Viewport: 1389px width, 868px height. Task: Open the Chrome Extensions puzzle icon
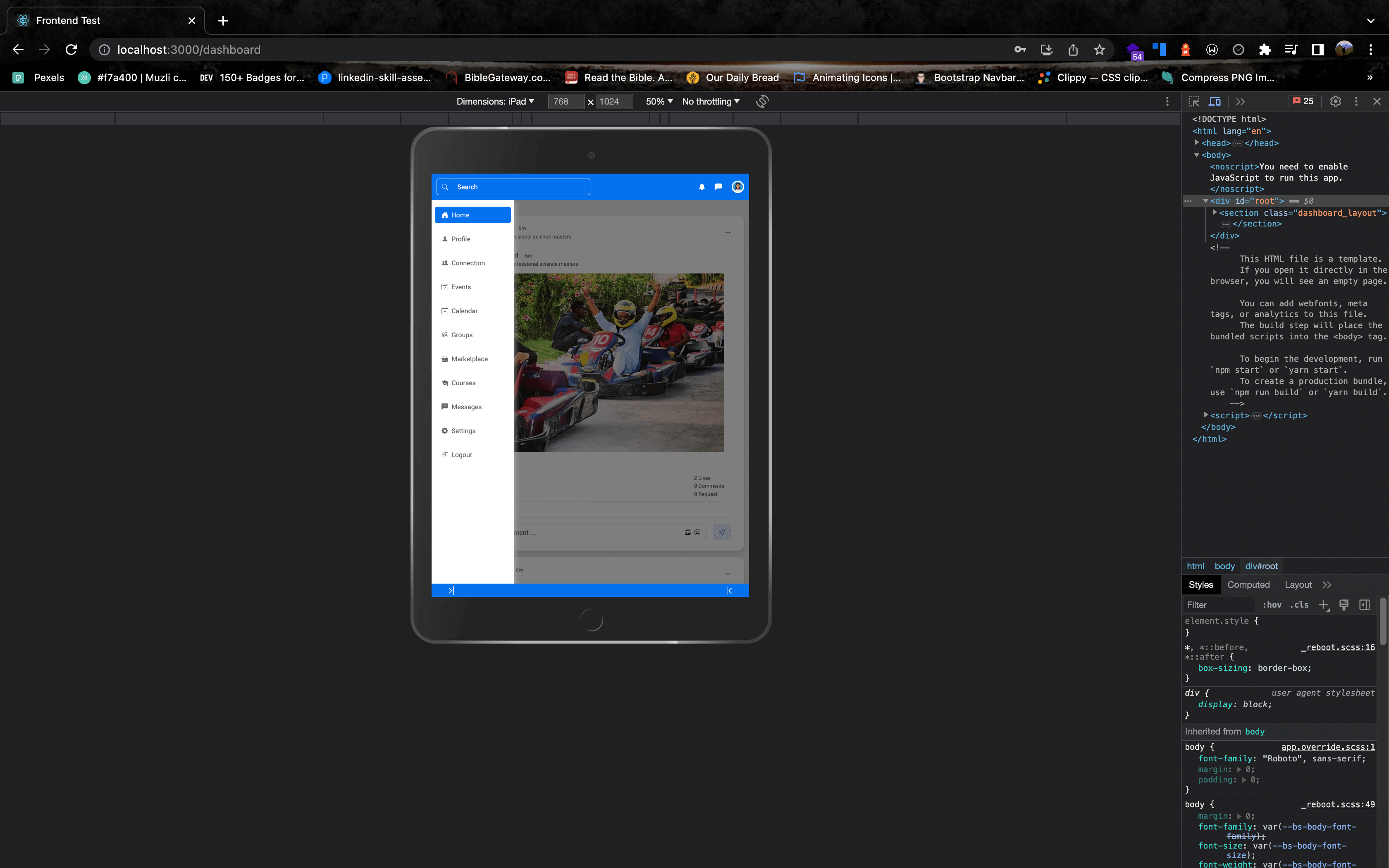click(x=1265, y=49)
